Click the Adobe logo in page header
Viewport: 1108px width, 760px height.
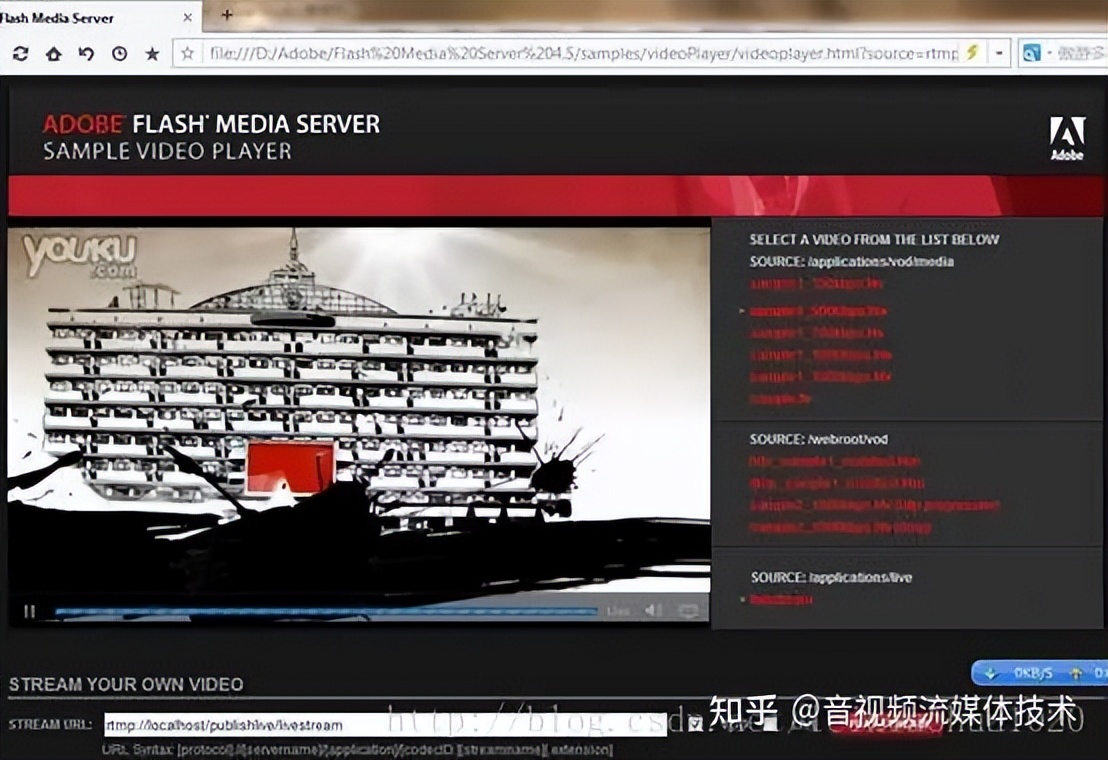point(1066,138)
